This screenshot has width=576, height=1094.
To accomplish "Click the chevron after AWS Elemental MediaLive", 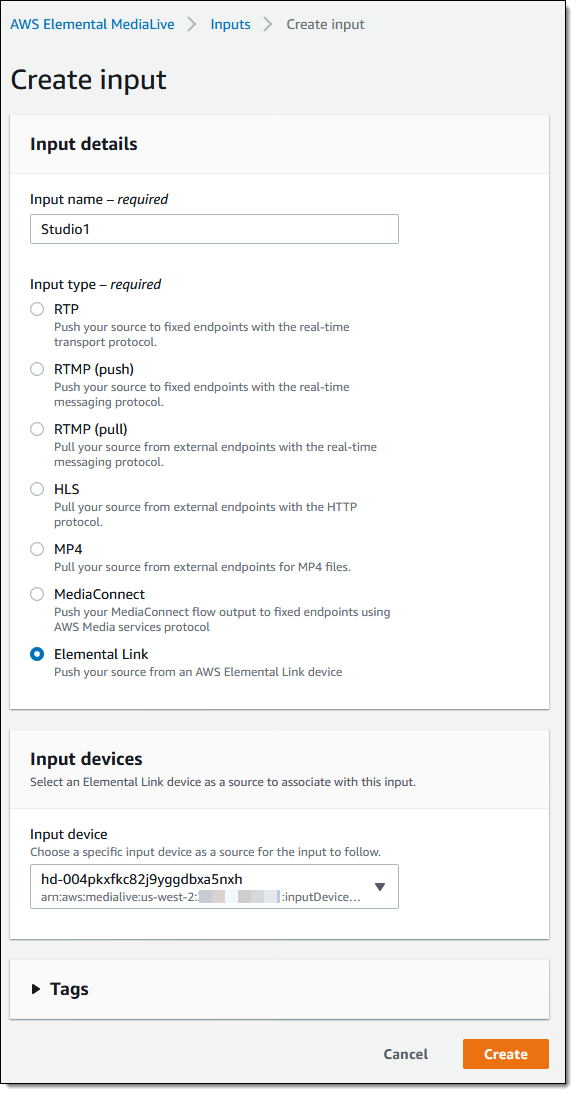I will pyautogui.click(x=192, y=24).
